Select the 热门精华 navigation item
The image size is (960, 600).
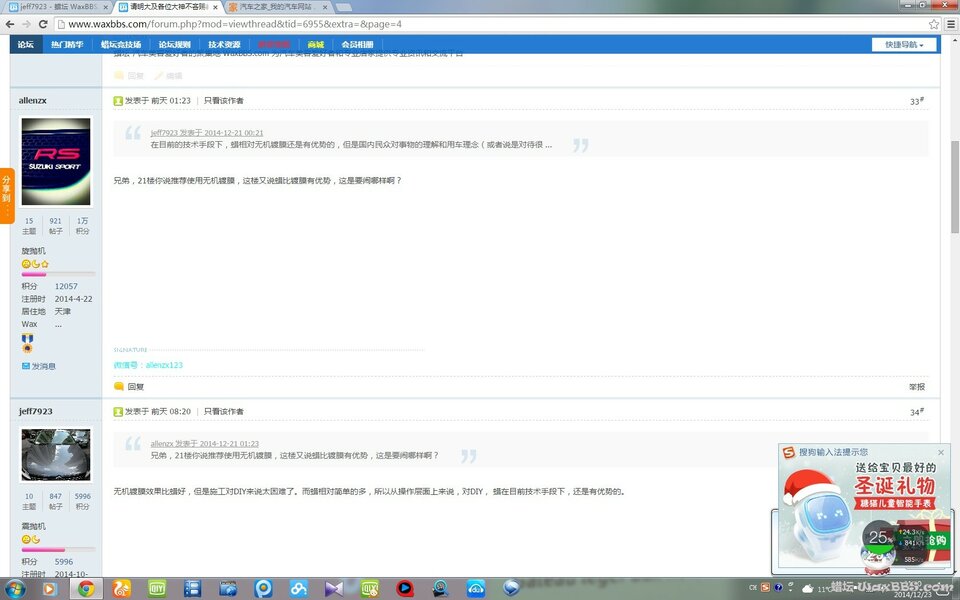pos(67,45)
